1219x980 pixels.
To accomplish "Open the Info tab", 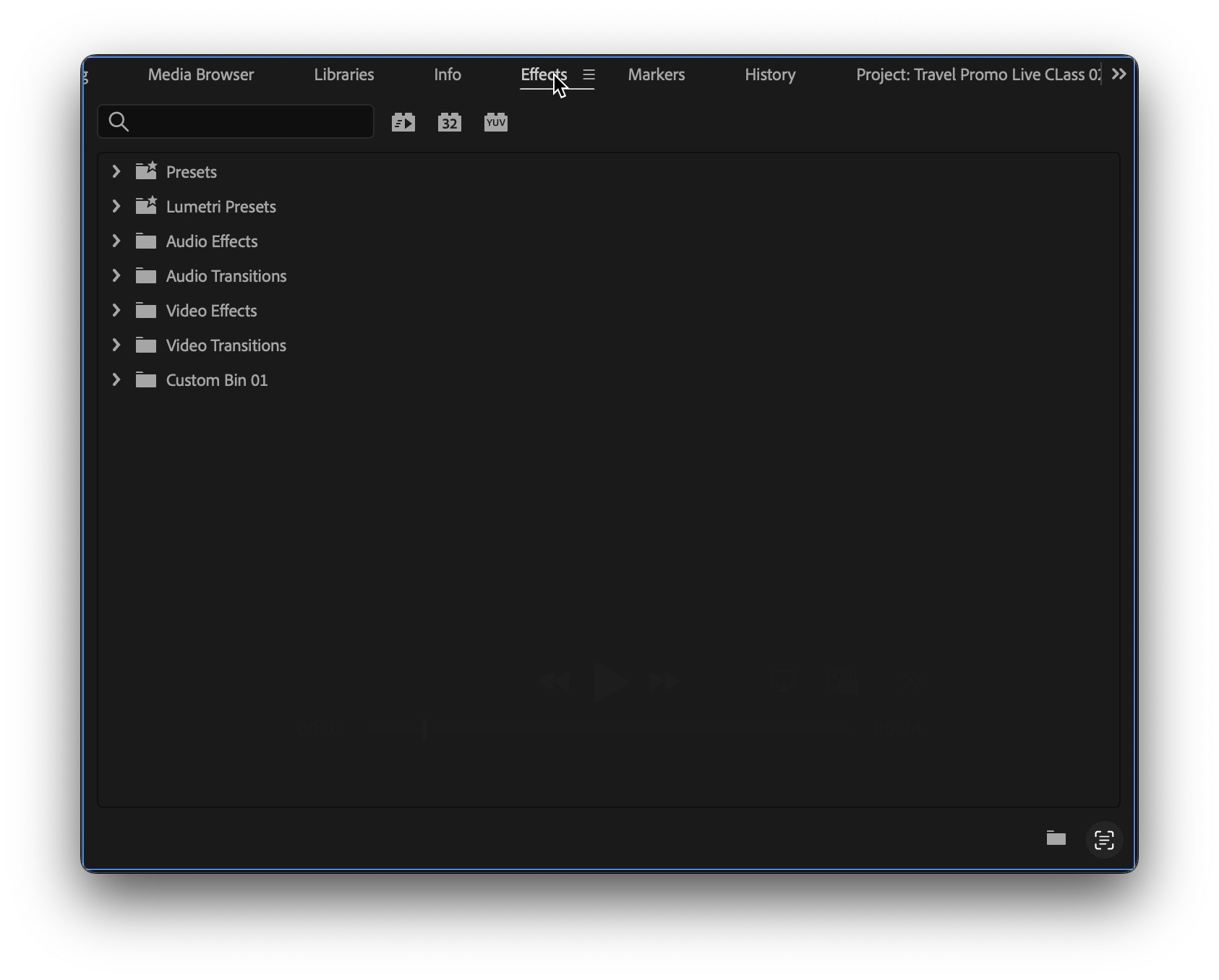I will coord(448,74).
